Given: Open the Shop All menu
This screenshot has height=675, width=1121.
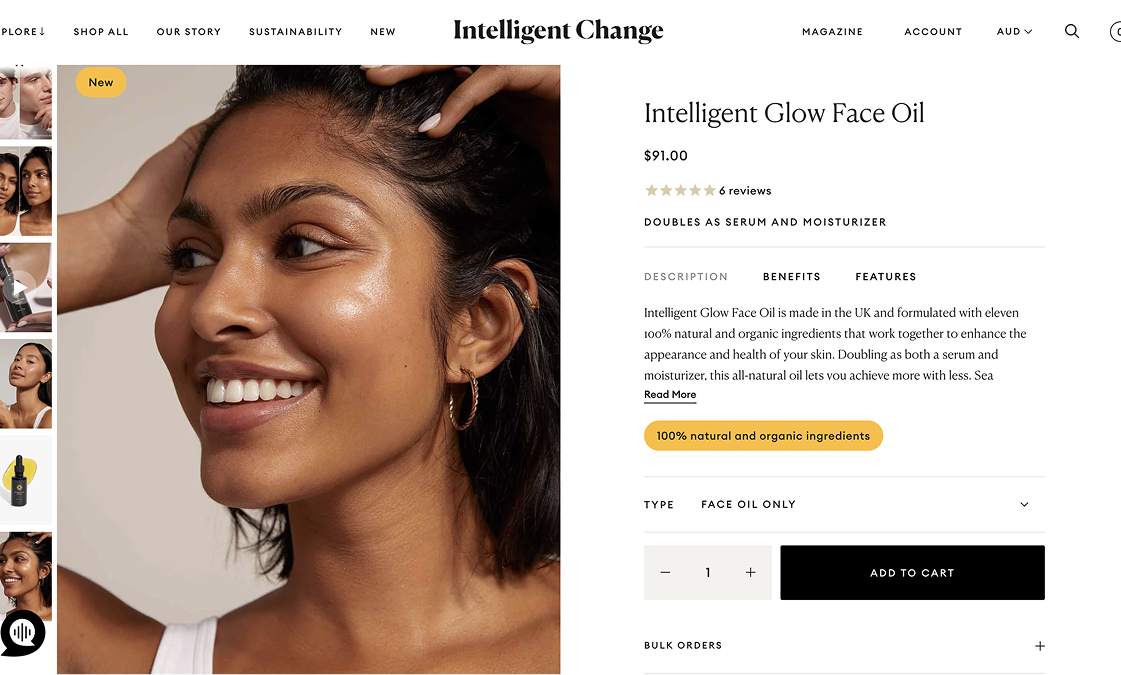Looking at the screenshot, I should coord(101,31).
